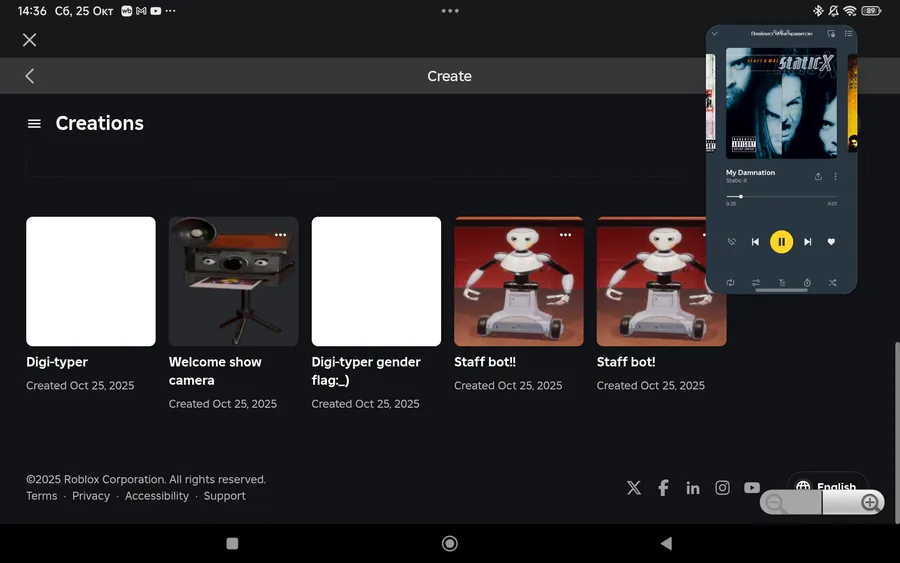Image resolution: width=900 pixels, height=563 pixels.
Task: Open Roblox YouTube social icon
Action: [752, 488]
